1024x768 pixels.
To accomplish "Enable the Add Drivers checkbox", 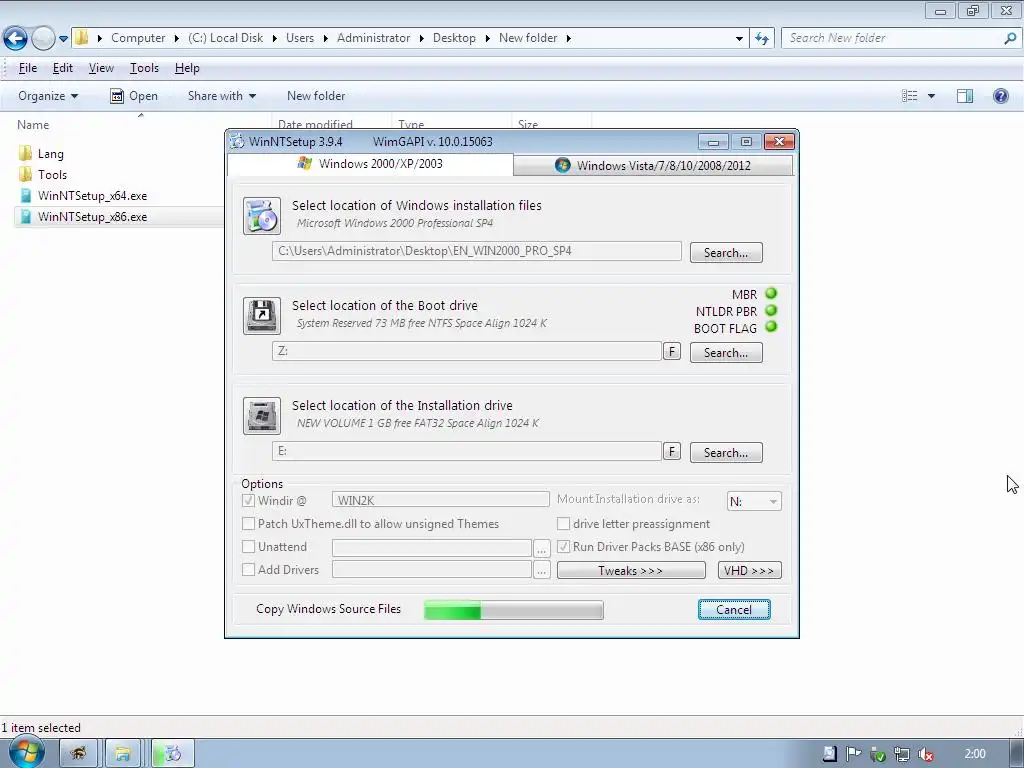I will (248, 569).
